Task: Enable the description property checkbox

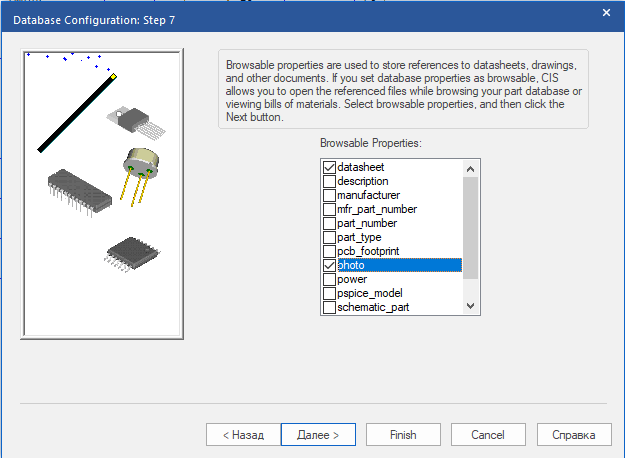Action: tap(329, 181)
